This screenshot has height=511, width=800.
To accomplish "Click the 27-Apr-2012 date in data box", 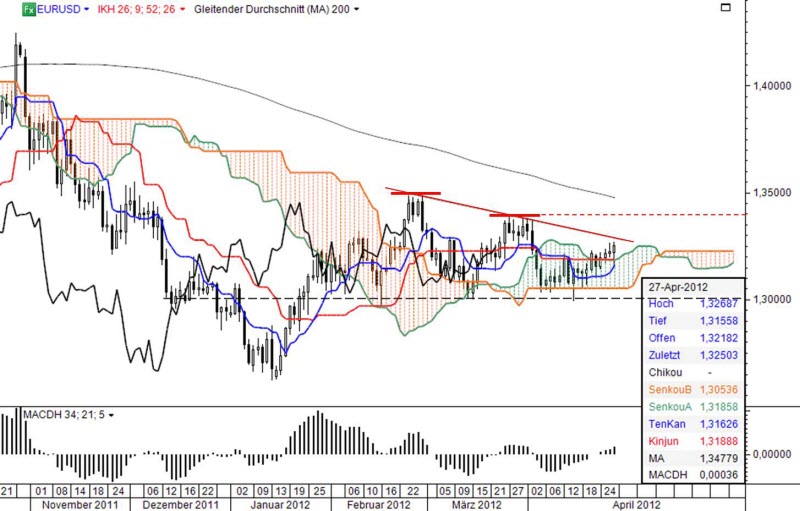I will pos(678,287).
